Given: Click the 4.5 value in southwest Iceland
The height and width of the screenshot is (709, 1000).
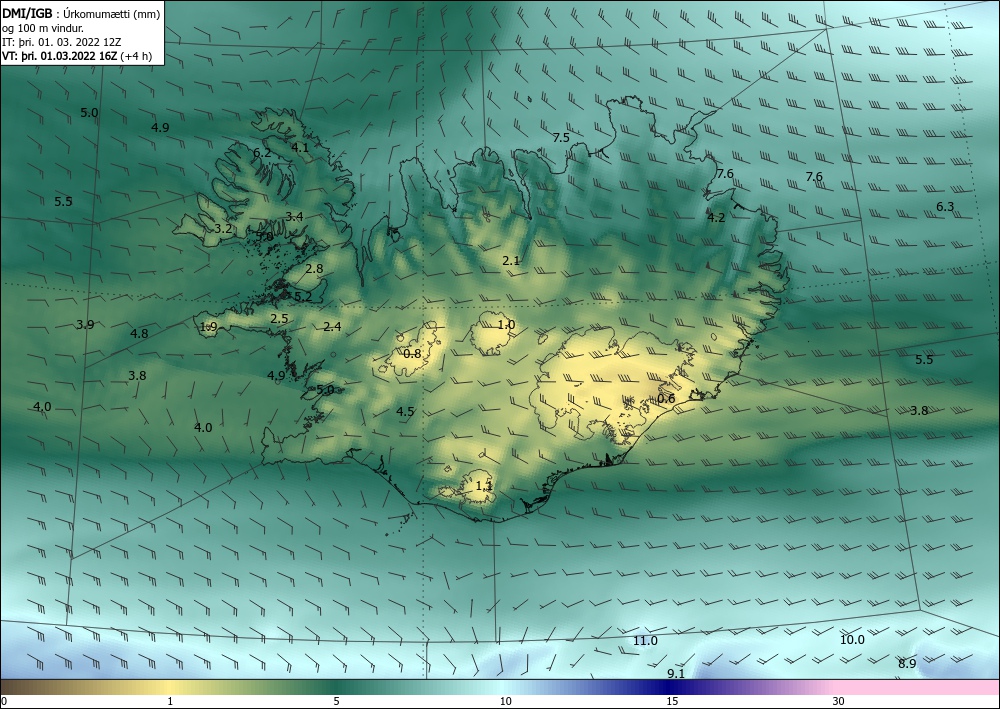Looking at the screenshot, I should 405,412.
